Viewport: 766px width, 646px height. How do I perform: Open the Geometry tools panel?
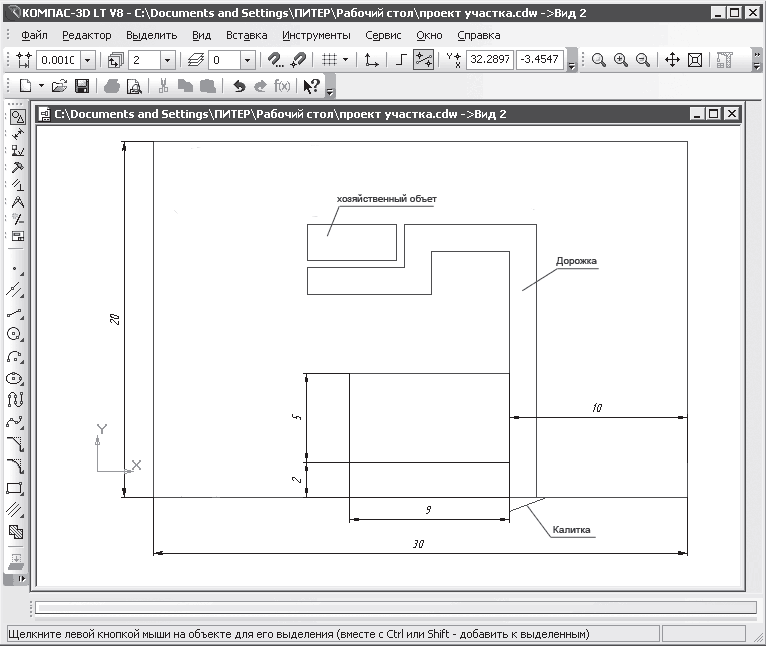18,117
